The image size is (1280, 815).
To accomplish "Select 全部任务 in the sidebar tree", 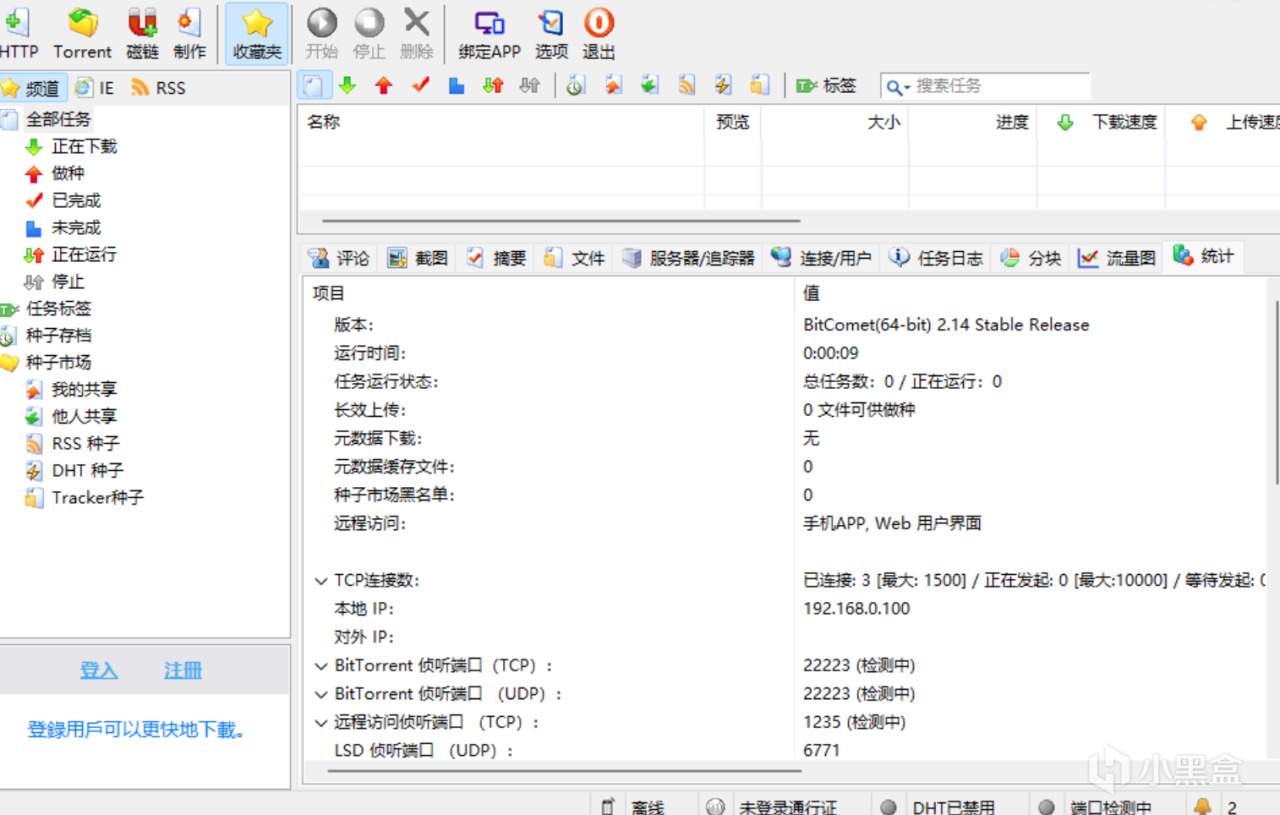I will point(58,119).
